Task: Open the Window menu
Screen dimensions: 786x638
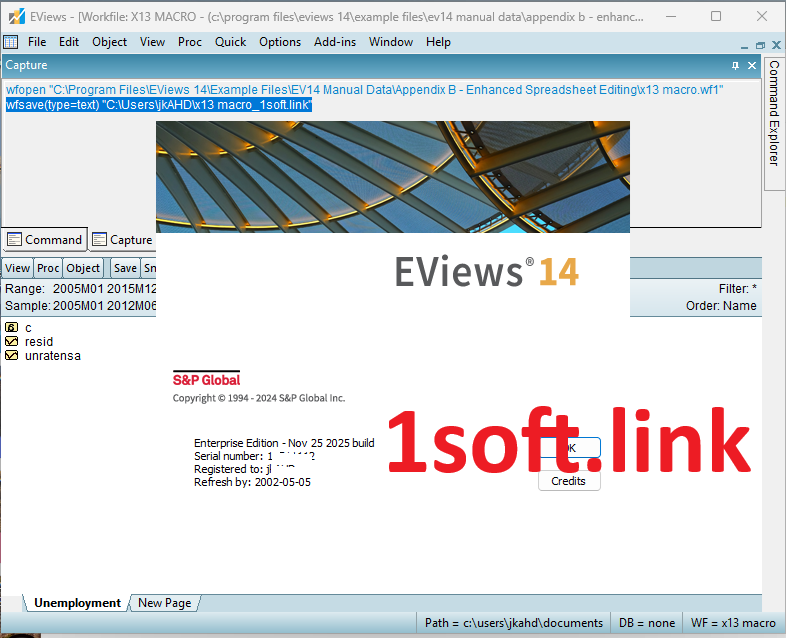Action: (x=390, y=42)
